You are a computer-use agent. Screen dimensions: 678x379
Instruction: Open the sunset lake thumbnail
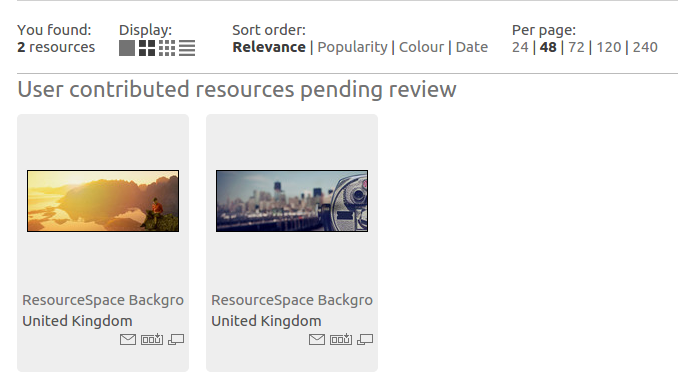pyautogui.click(x=103, y=201)
